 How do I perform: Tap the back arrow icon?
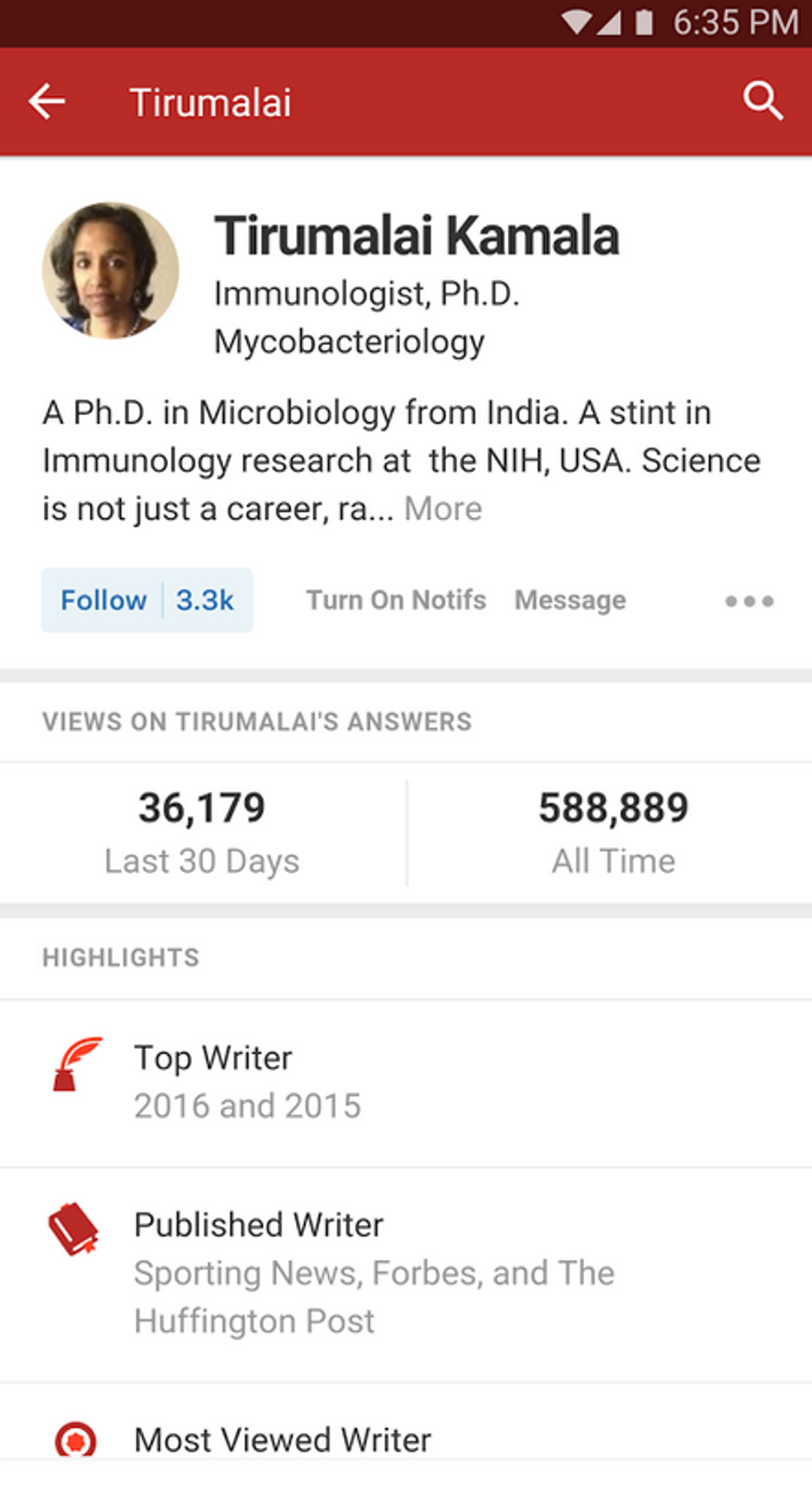point(46,102)
